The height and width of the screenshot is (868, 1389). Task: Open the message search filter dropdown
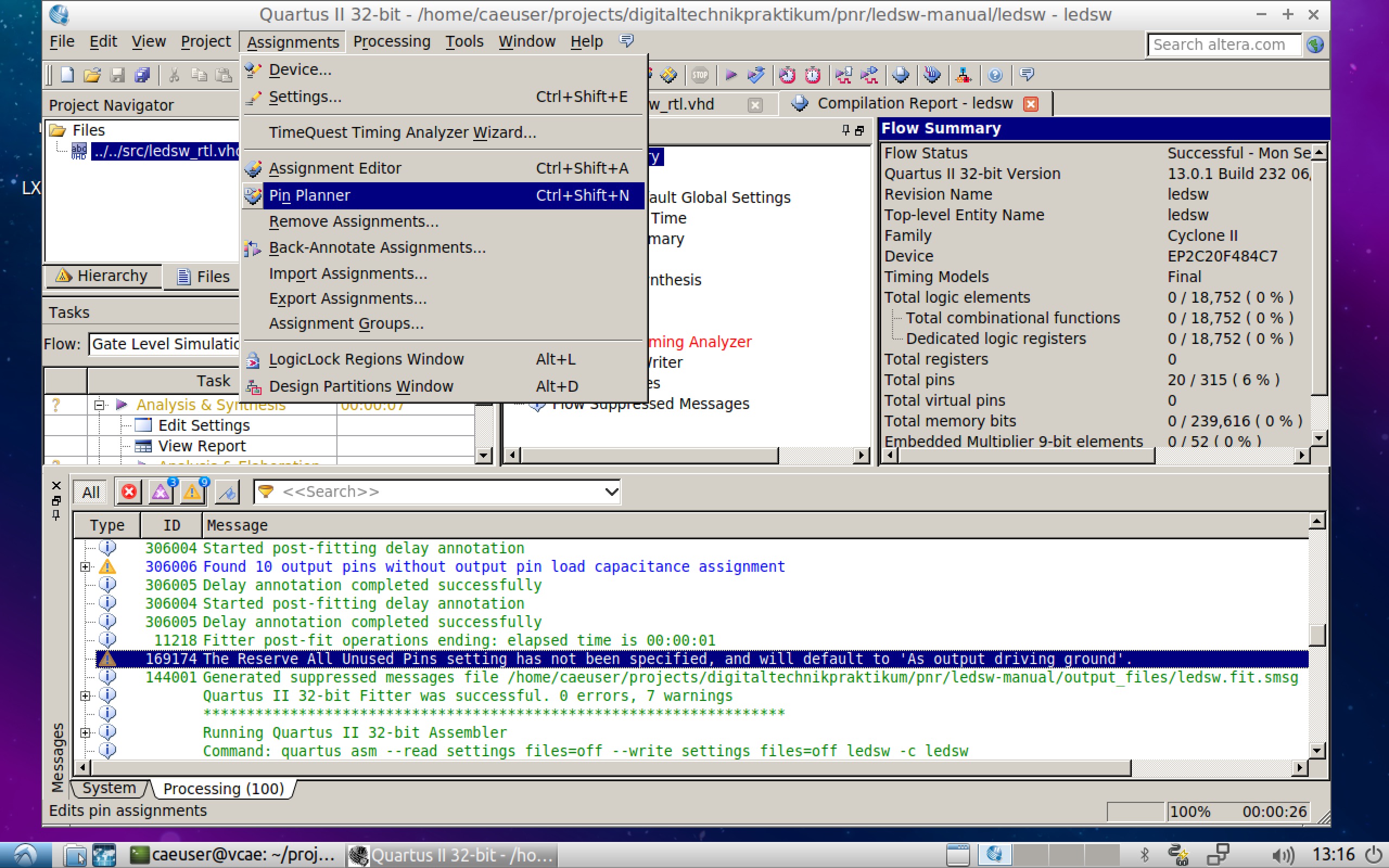pyautogui.click(x=611, y=492)
